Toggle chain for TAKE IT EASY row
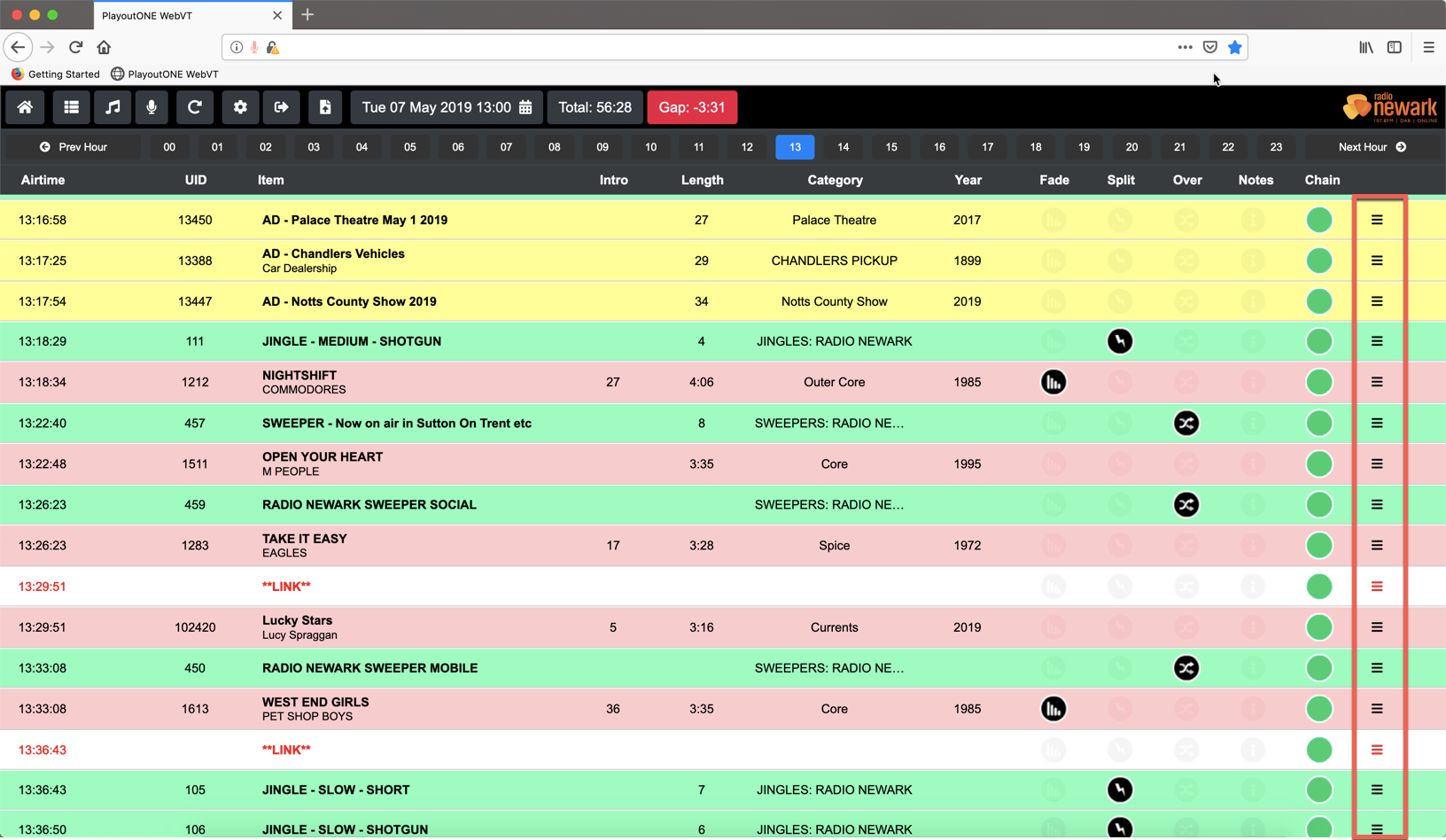 (x=1319, y=545)
